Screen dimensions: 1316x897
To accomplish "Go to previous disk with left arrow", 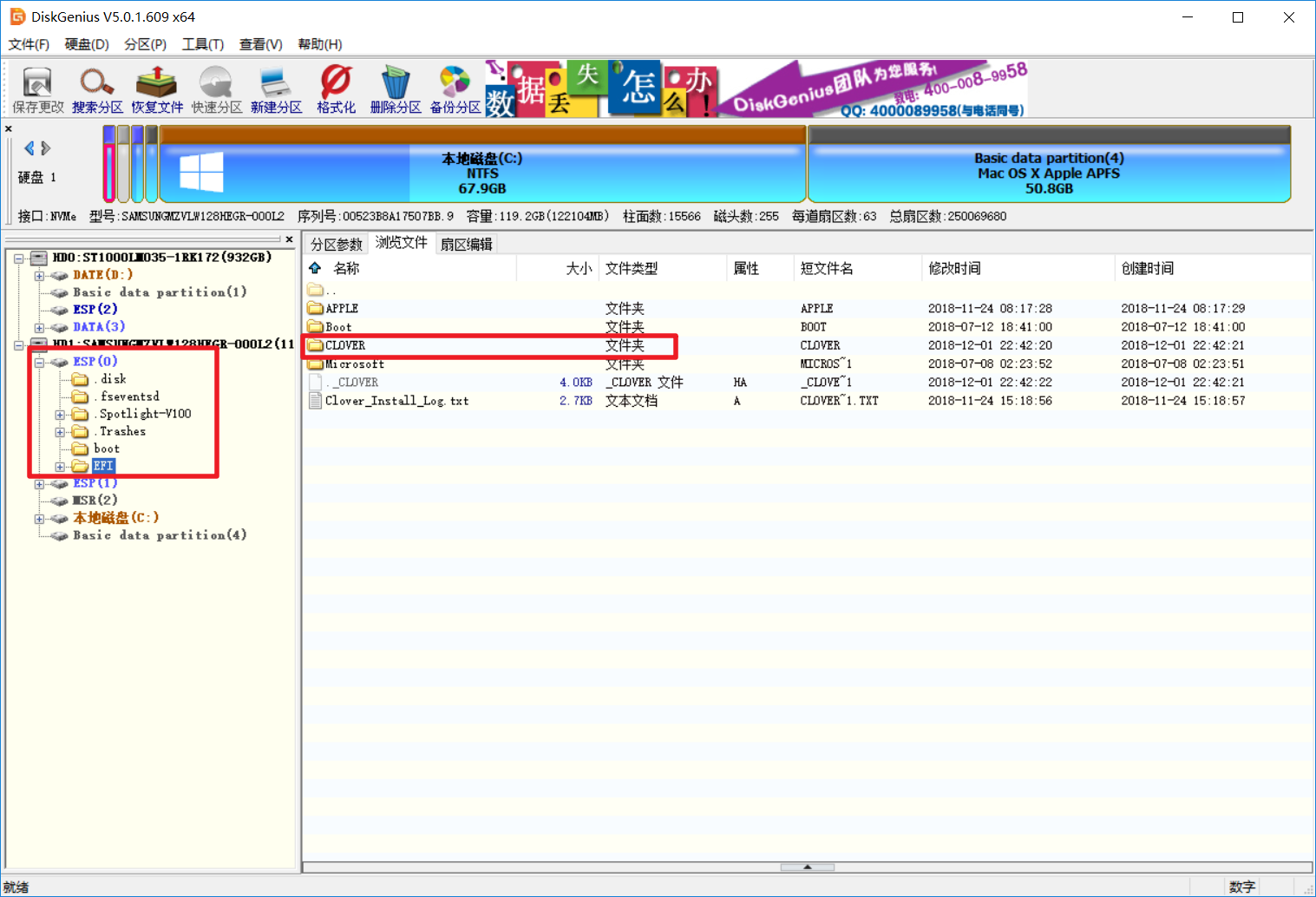I will pos(29,148).
